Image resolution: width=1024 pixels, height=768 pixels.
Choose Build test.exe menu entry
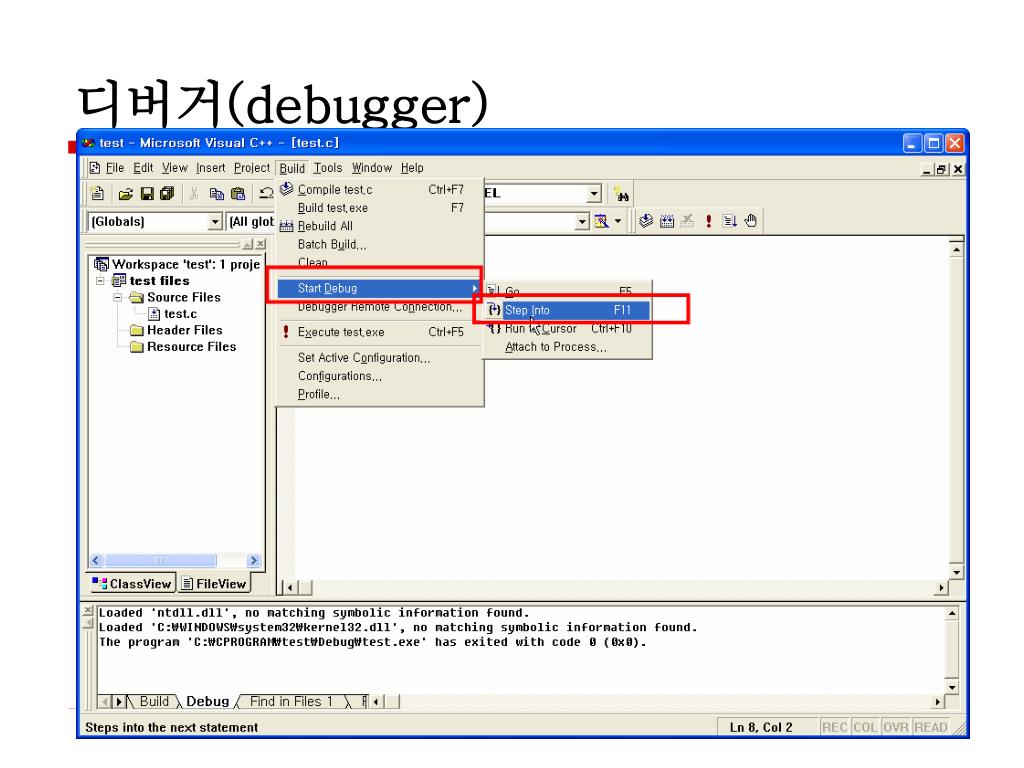pyautogui.click(x=380, y=208)
